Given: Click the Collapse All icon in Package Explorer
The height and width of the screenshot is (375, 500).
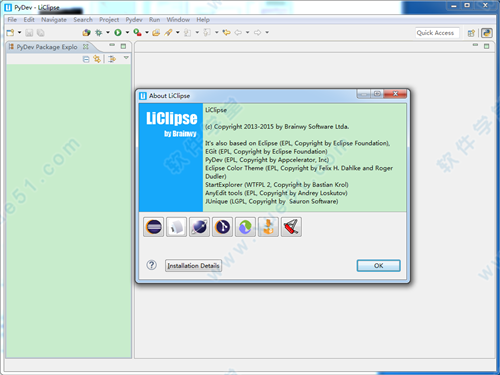Looking at the screenshot, I should tap(86, 59).
